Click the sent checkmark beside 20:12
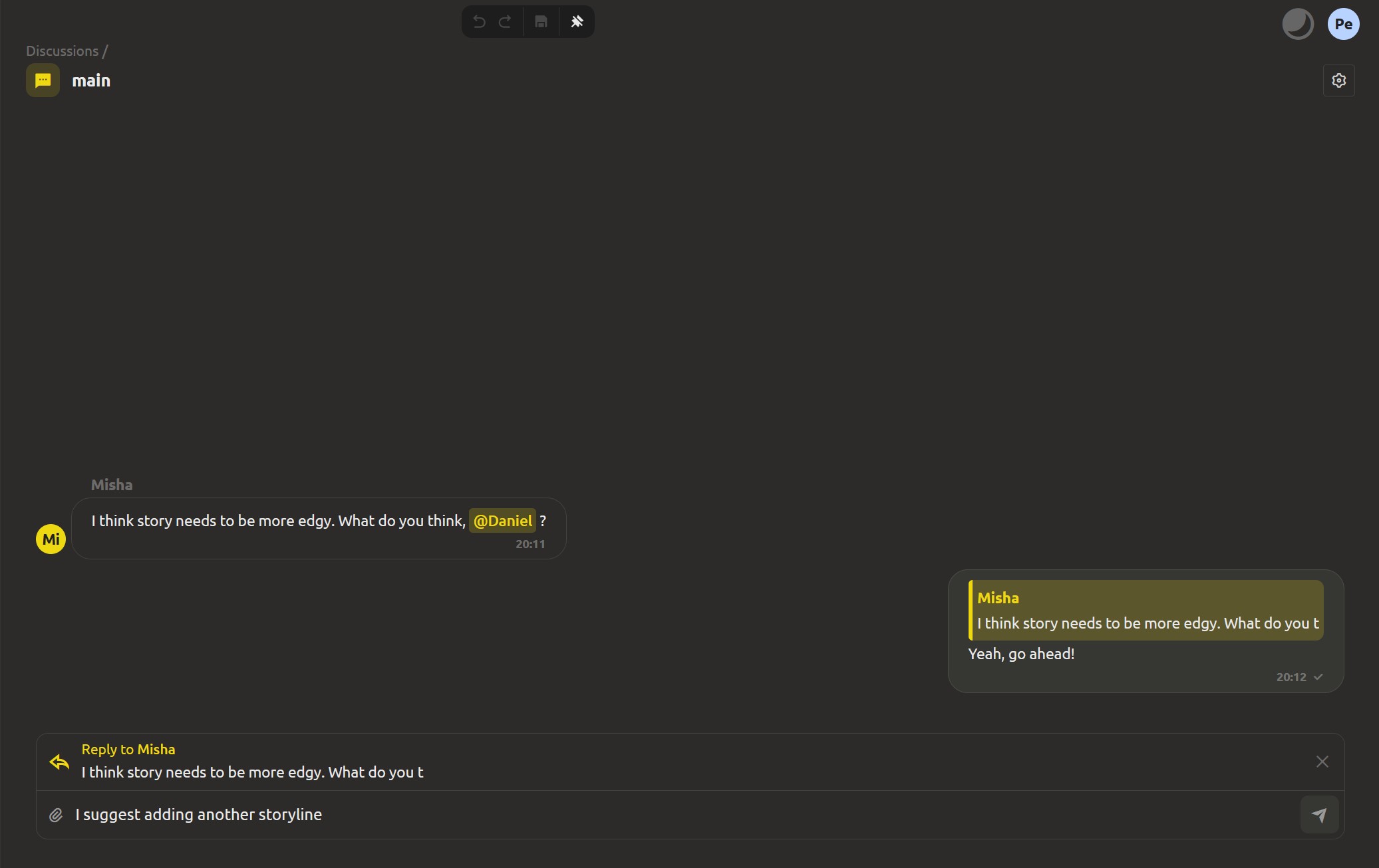Viewport: 1379px width, 868px height. [x=1318, y=677]
